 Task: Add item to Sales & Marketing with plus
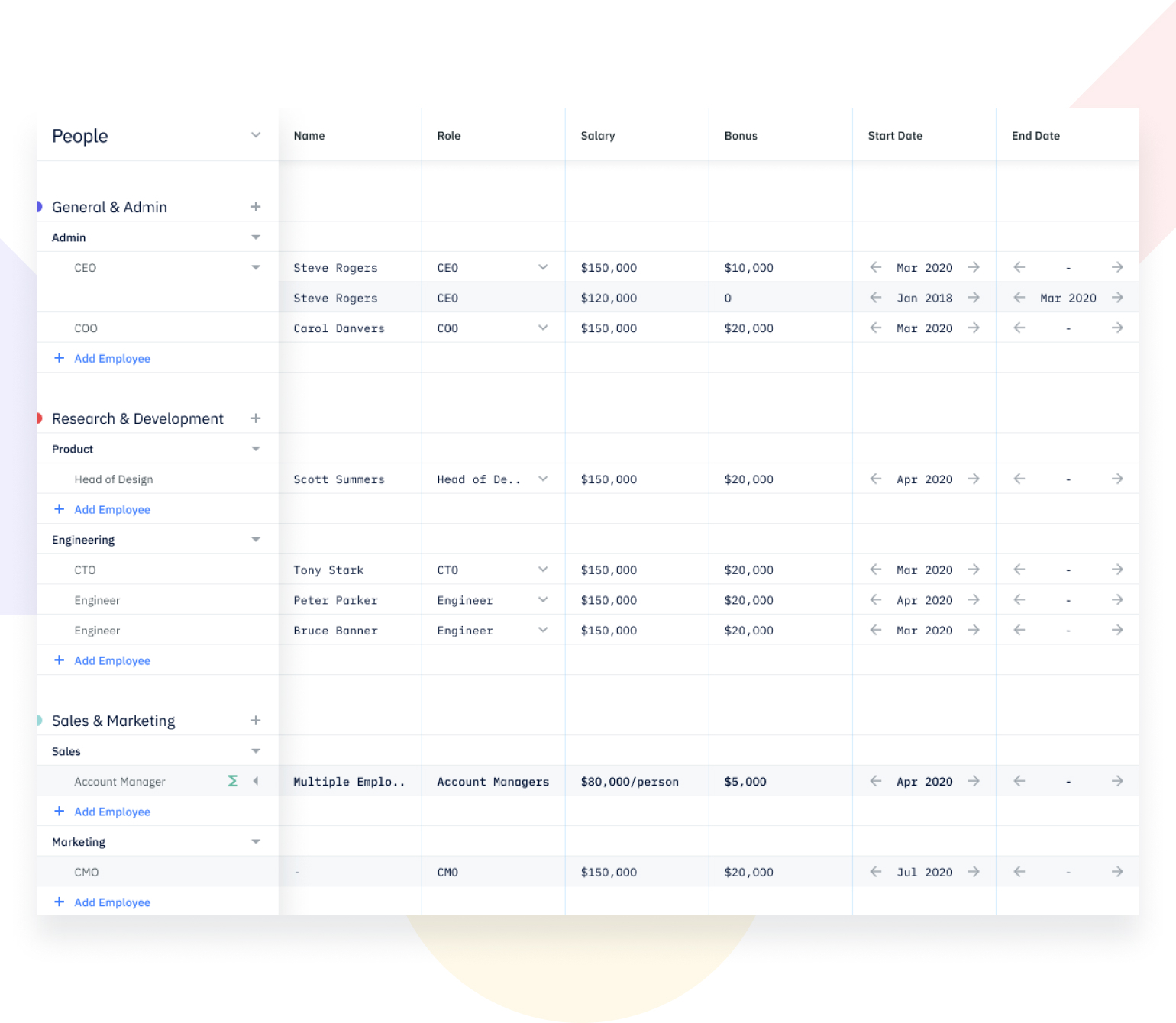(x=256, y=721)
